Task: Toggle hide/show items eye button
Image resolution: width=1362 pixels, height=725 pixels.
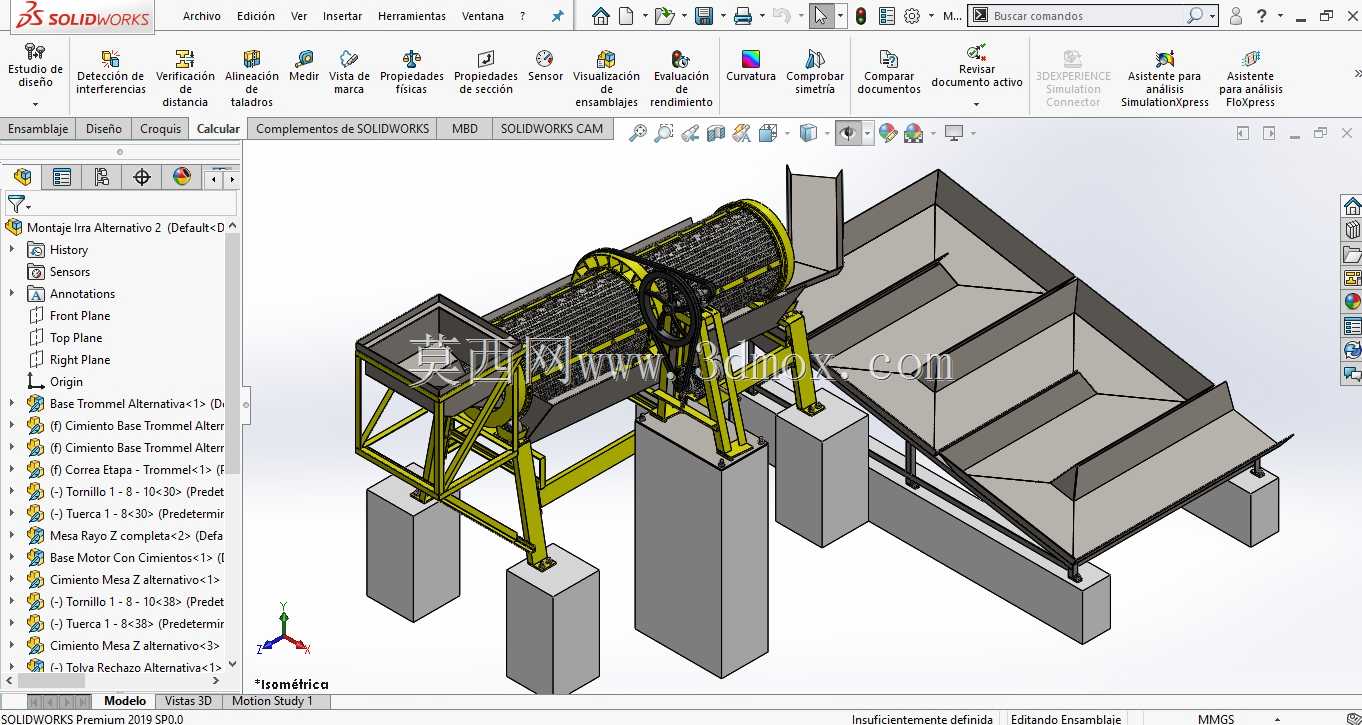Action: (849, 133)
